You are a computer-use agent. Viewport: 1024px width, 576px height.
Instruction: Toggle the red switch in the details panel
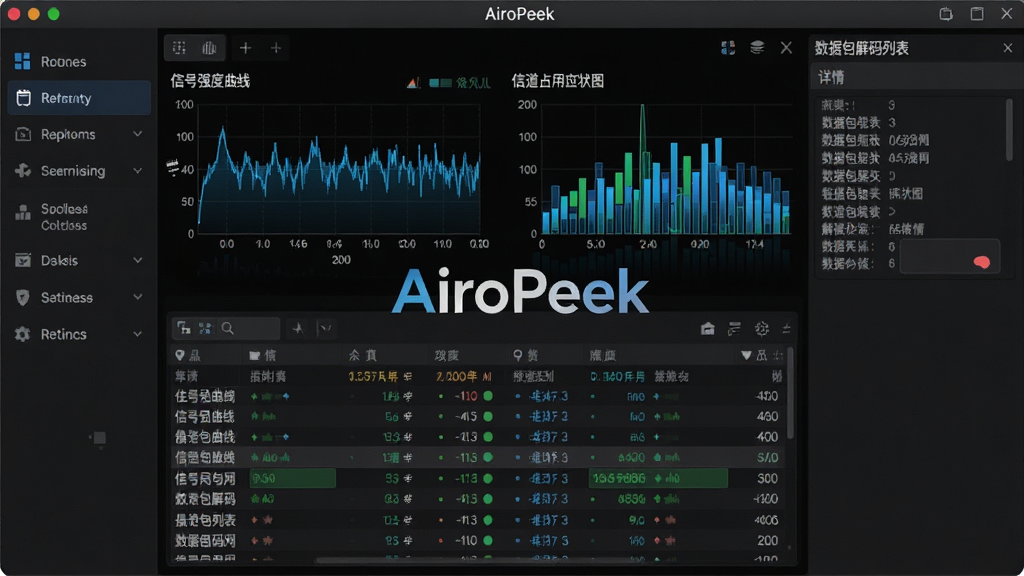[981, 262]
